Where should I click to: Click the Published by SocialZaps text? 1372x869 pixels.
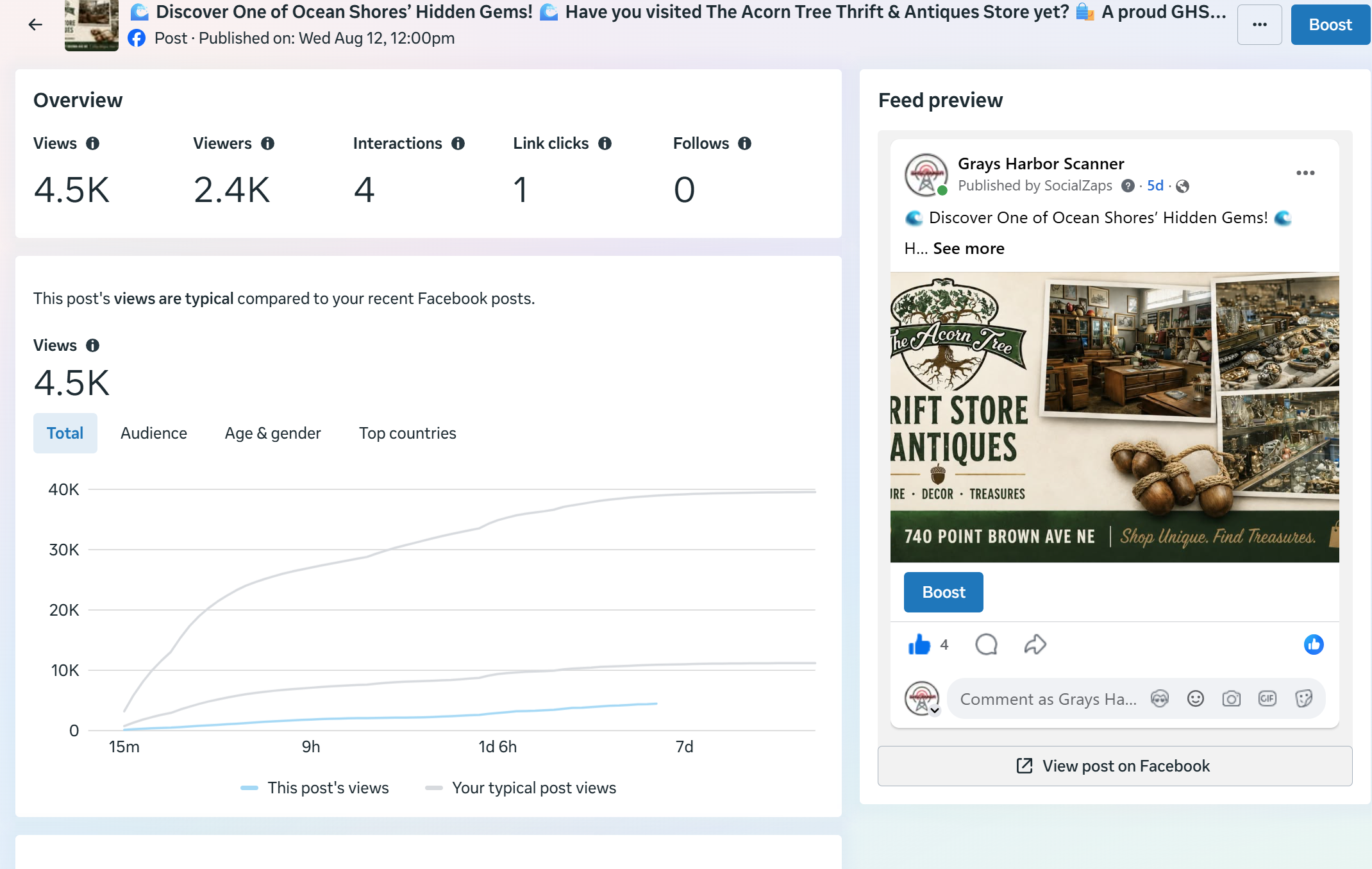[x=1035, y=186]
